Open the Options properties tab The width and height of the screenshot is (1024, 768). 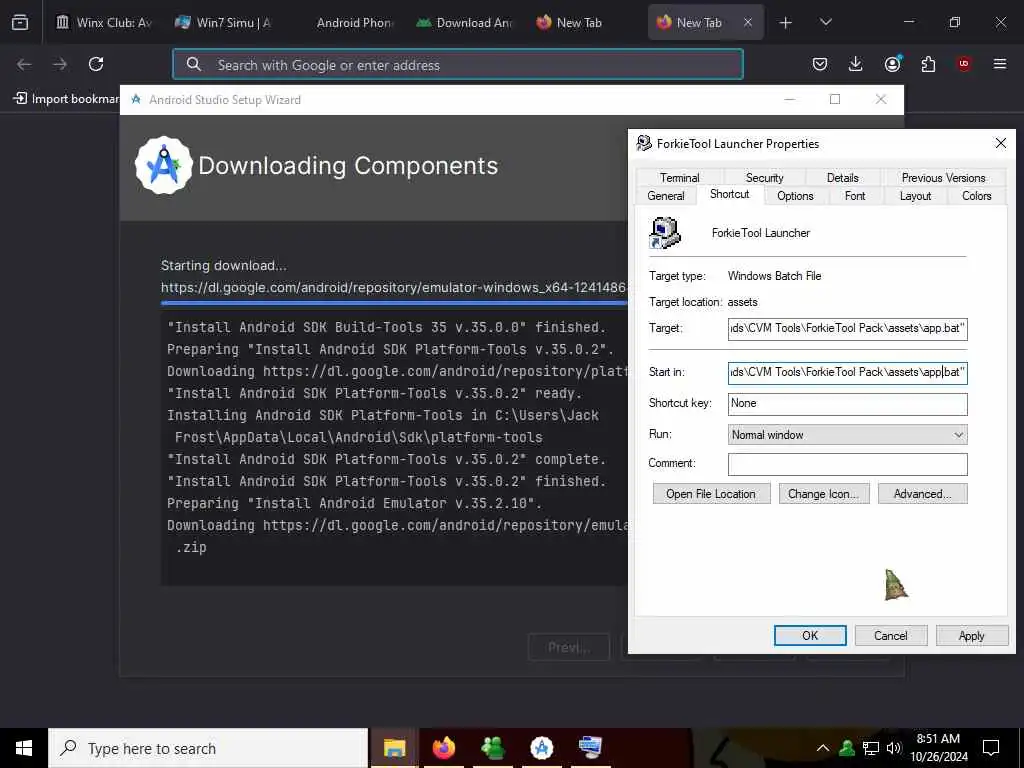[x=795, y=196]
